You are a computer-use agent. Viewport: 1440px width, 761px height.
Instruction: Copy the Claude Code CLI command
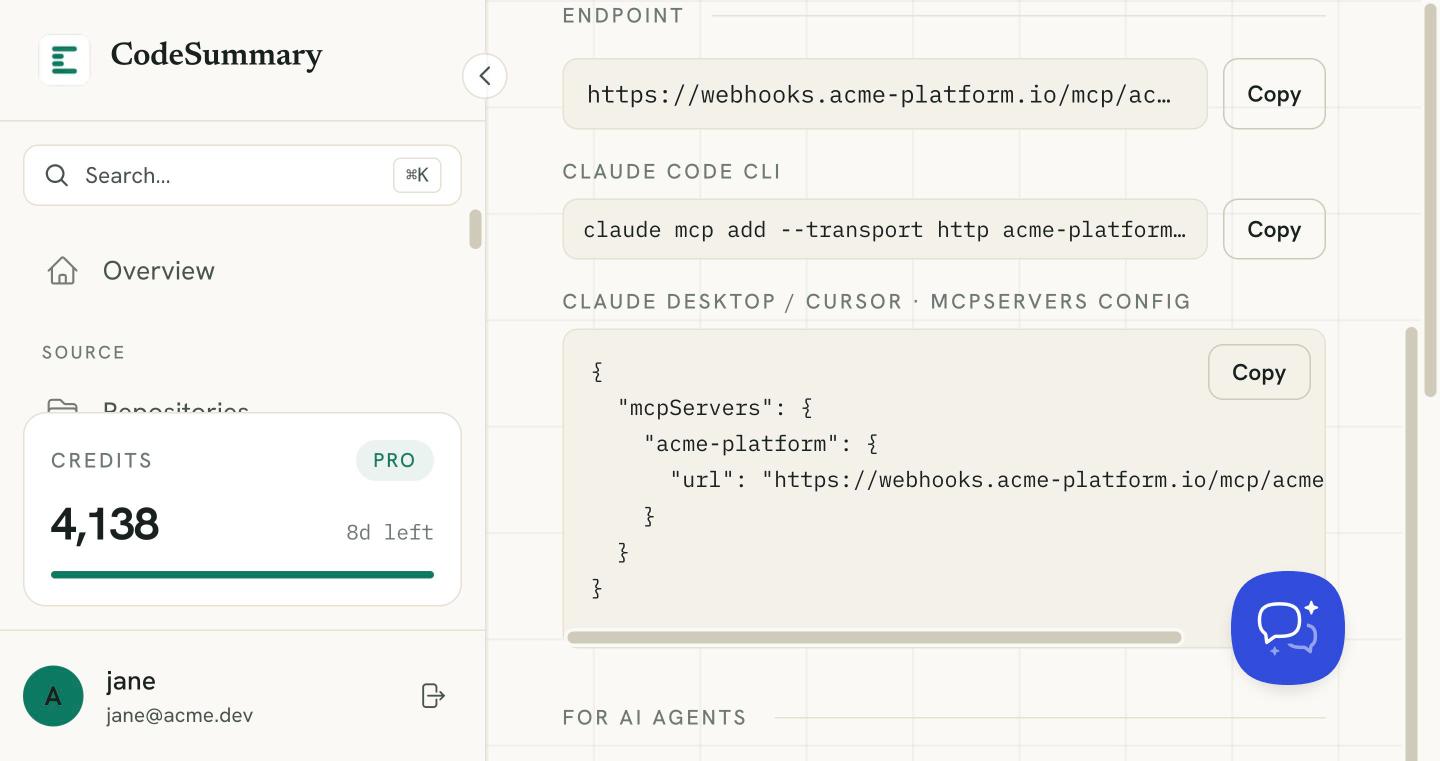click(x=1274, y=229)
